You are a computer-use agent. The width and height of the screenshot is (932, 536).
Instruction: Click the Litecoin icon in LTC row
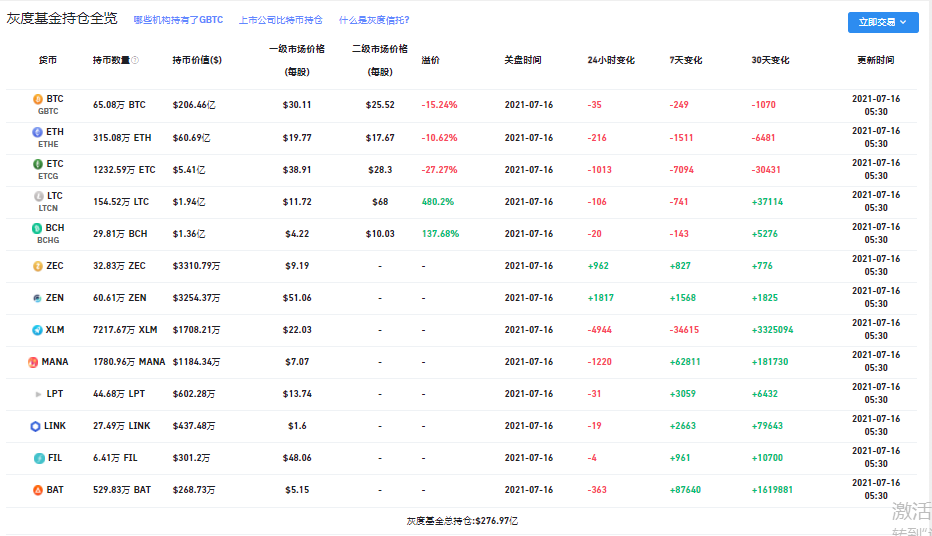39,196
